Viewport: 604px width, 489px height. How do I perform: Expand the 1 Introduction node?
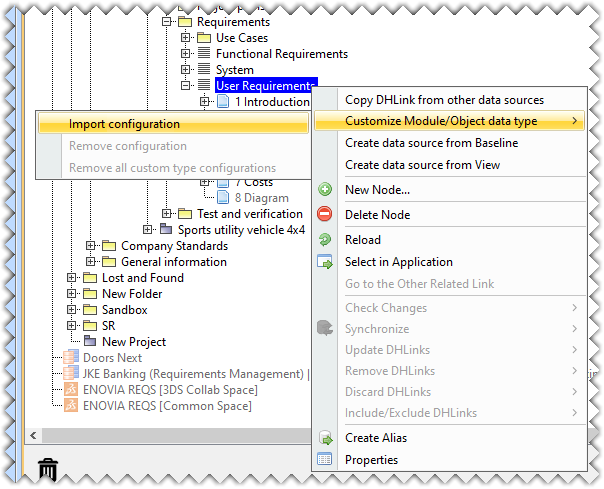click(204, 101)
